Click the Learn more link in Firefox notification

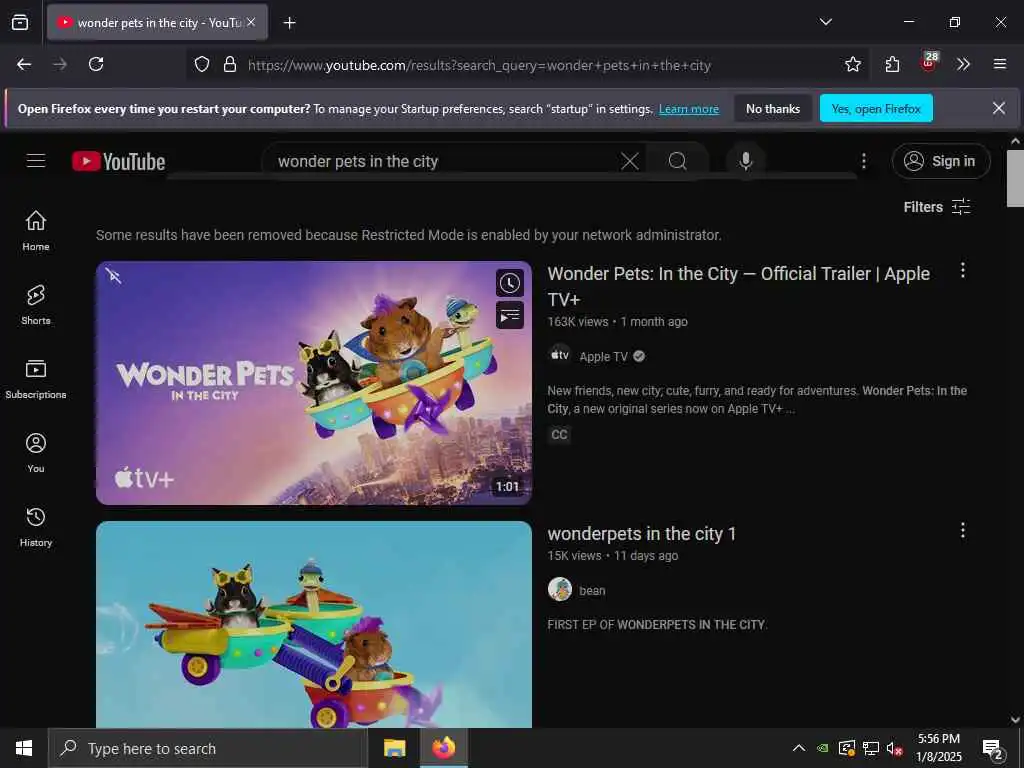click(689, 109)
